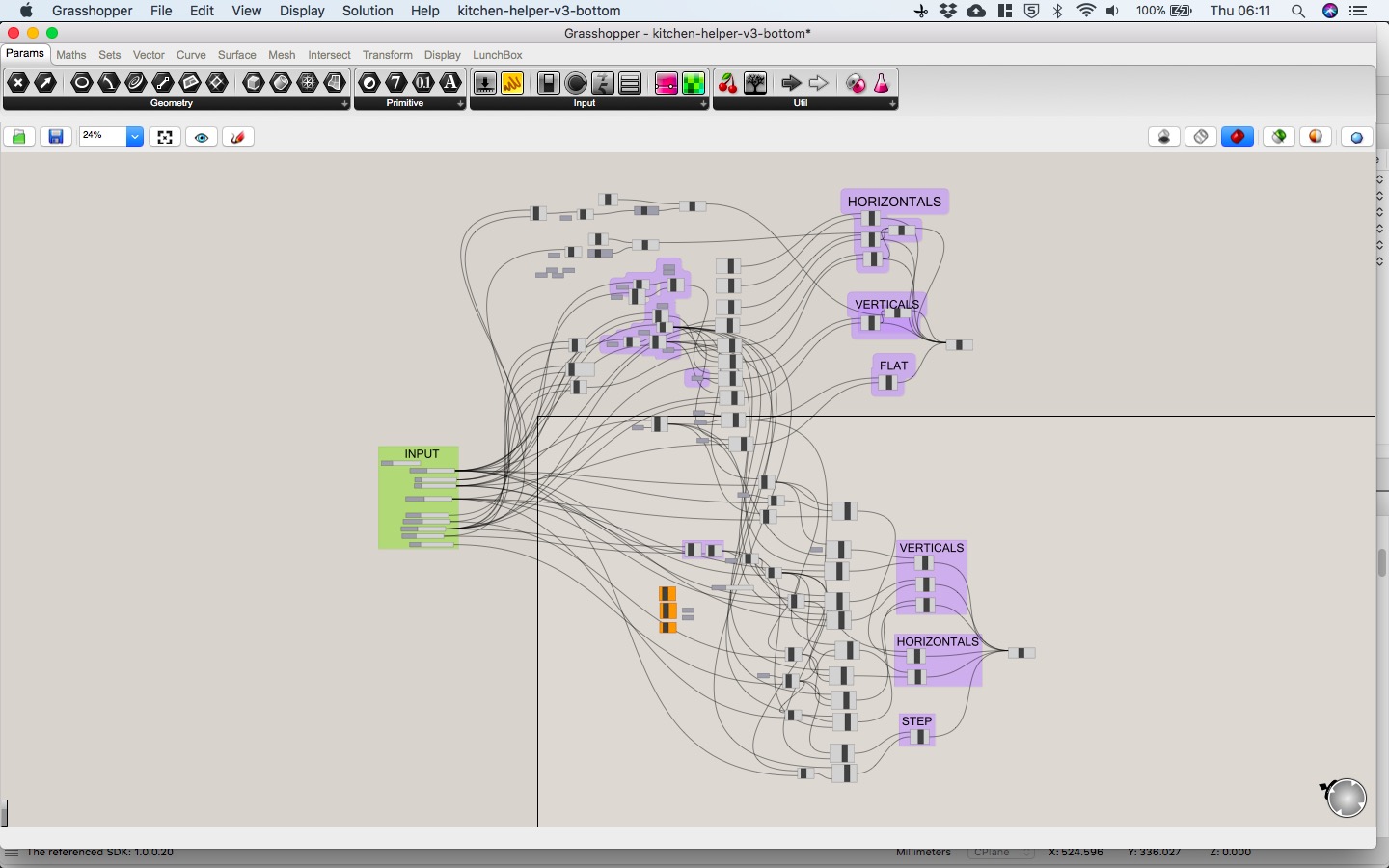Select the Vector parameter icon in Geometry
Screen dimensions: 1389x868
[45, 83]
